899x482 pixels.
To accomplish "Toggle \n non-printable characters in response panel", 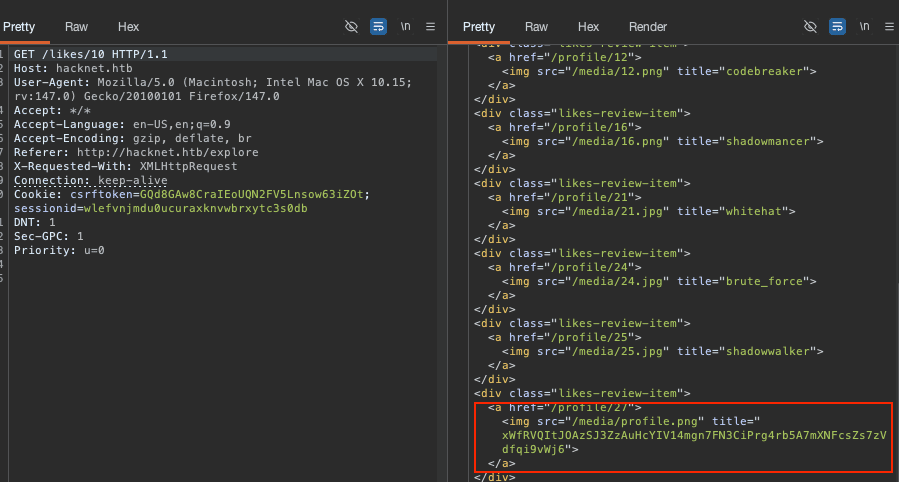I will pyautogui.click(x=864, y=27).
